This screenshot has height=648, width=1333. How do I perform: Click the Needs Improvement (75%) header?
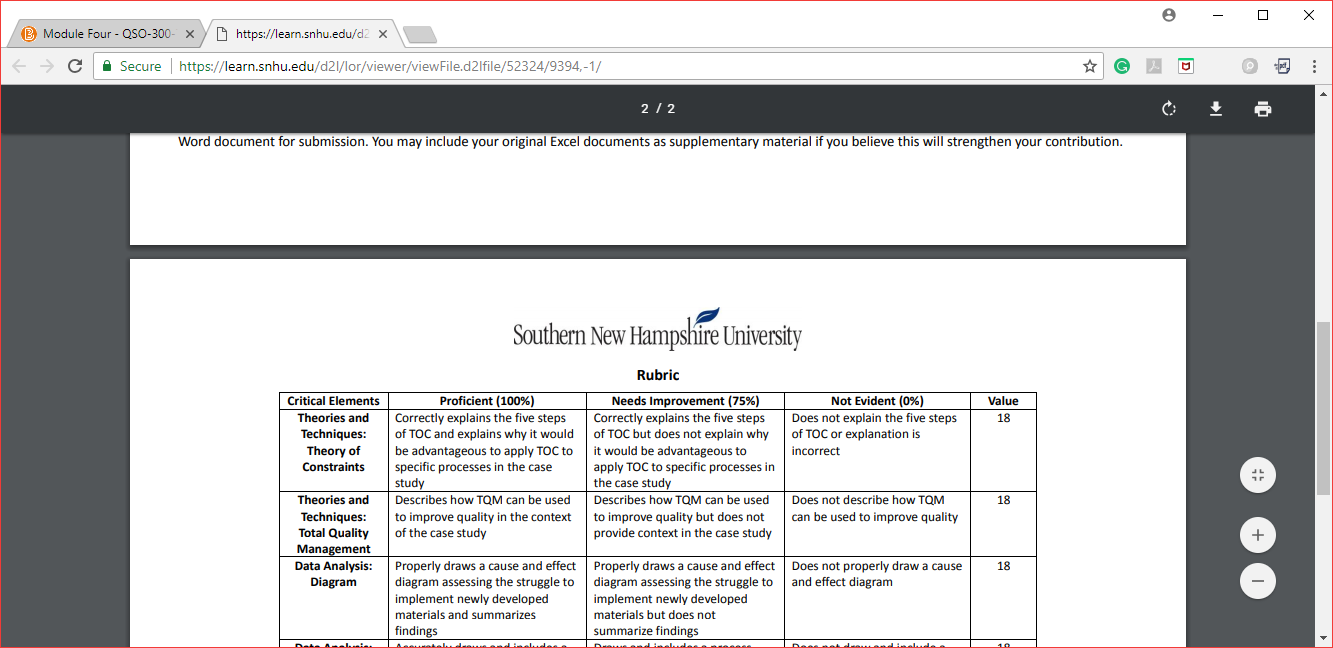686,401
